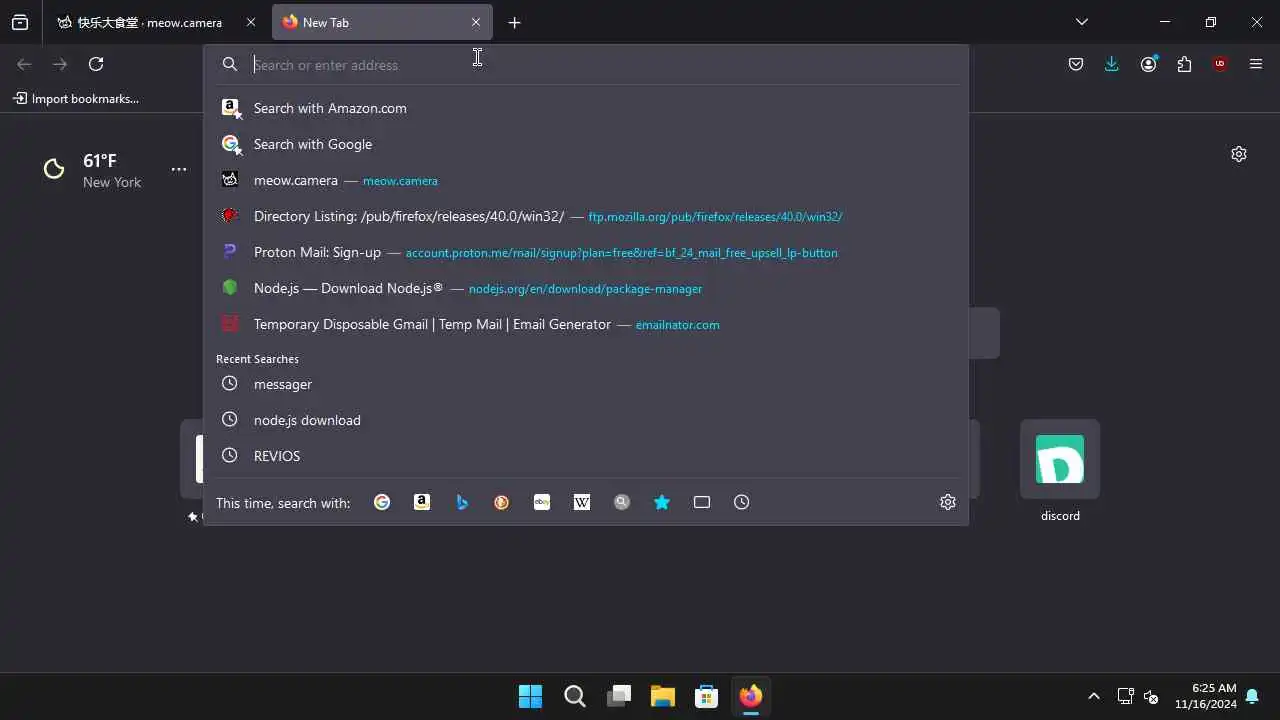The width and height of the screenshot is (1280, 720).
Task: Click the Firefox View icon
Action: click(x=20, y=22)
